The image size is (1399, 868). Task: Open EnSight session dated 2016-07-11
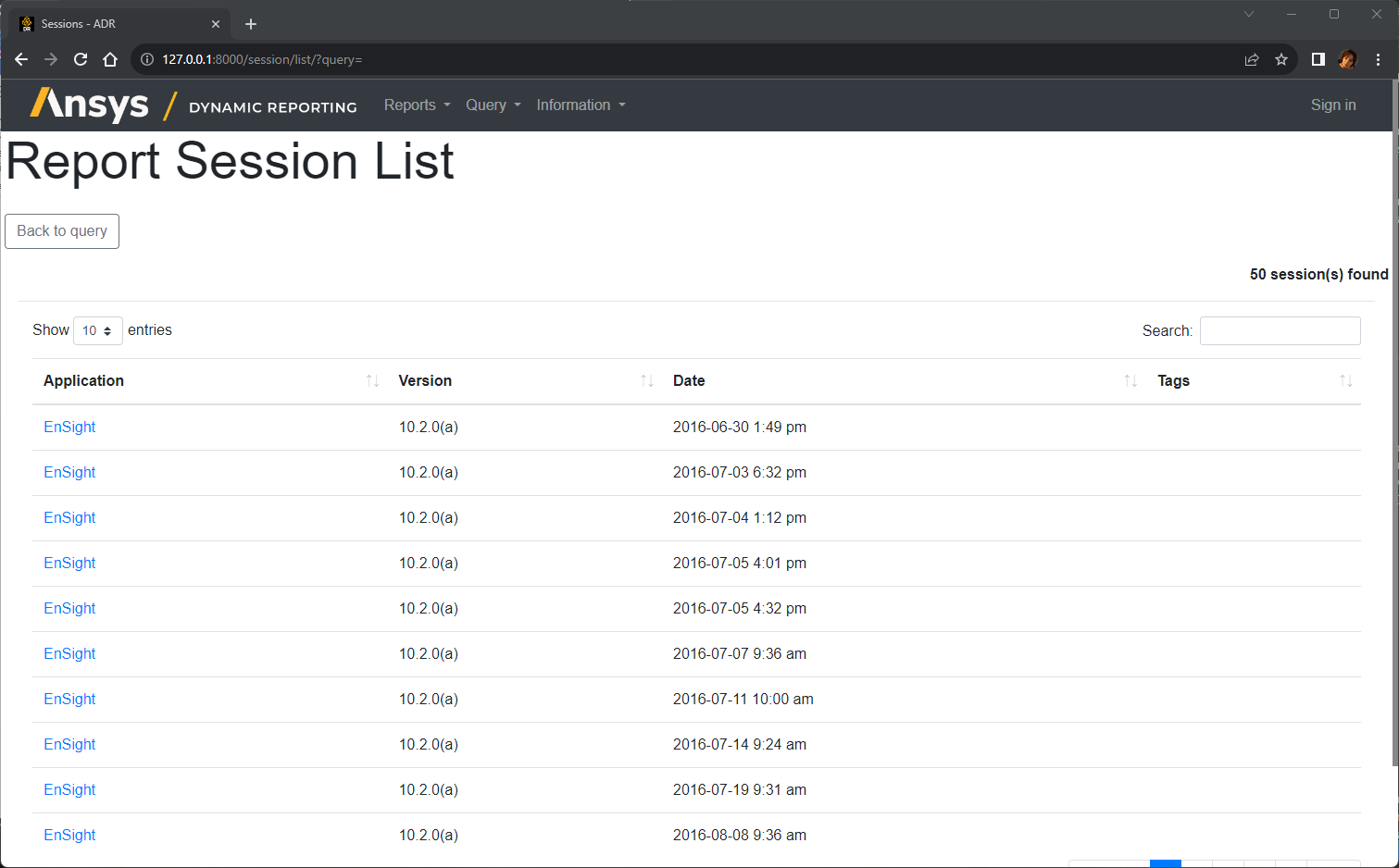[69, 700]
